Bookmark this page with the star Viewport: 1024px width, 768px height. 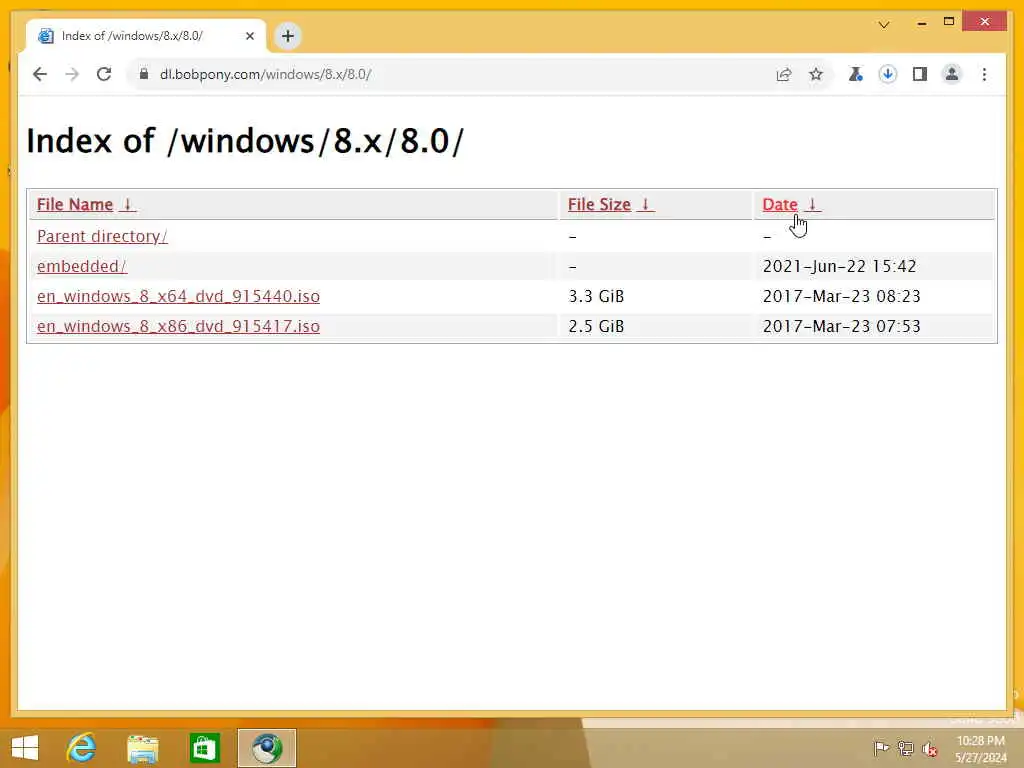816,74
